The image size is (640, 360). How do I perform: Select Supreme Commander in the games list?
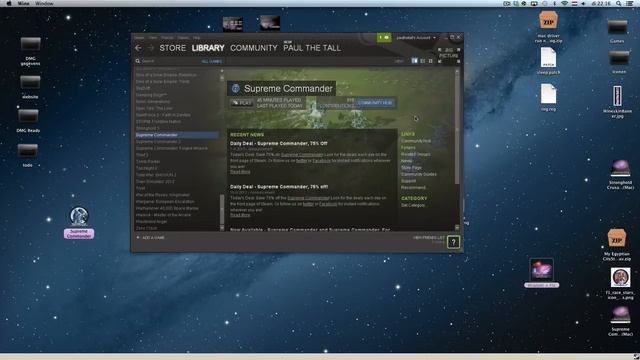coord(177,135)
